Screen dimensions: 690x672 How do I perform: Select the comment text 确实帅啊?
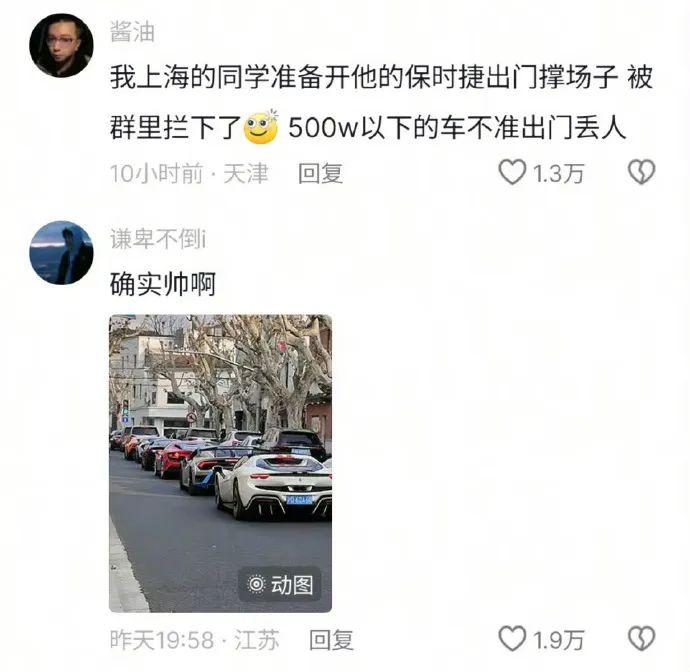click(x=163, y=285)
